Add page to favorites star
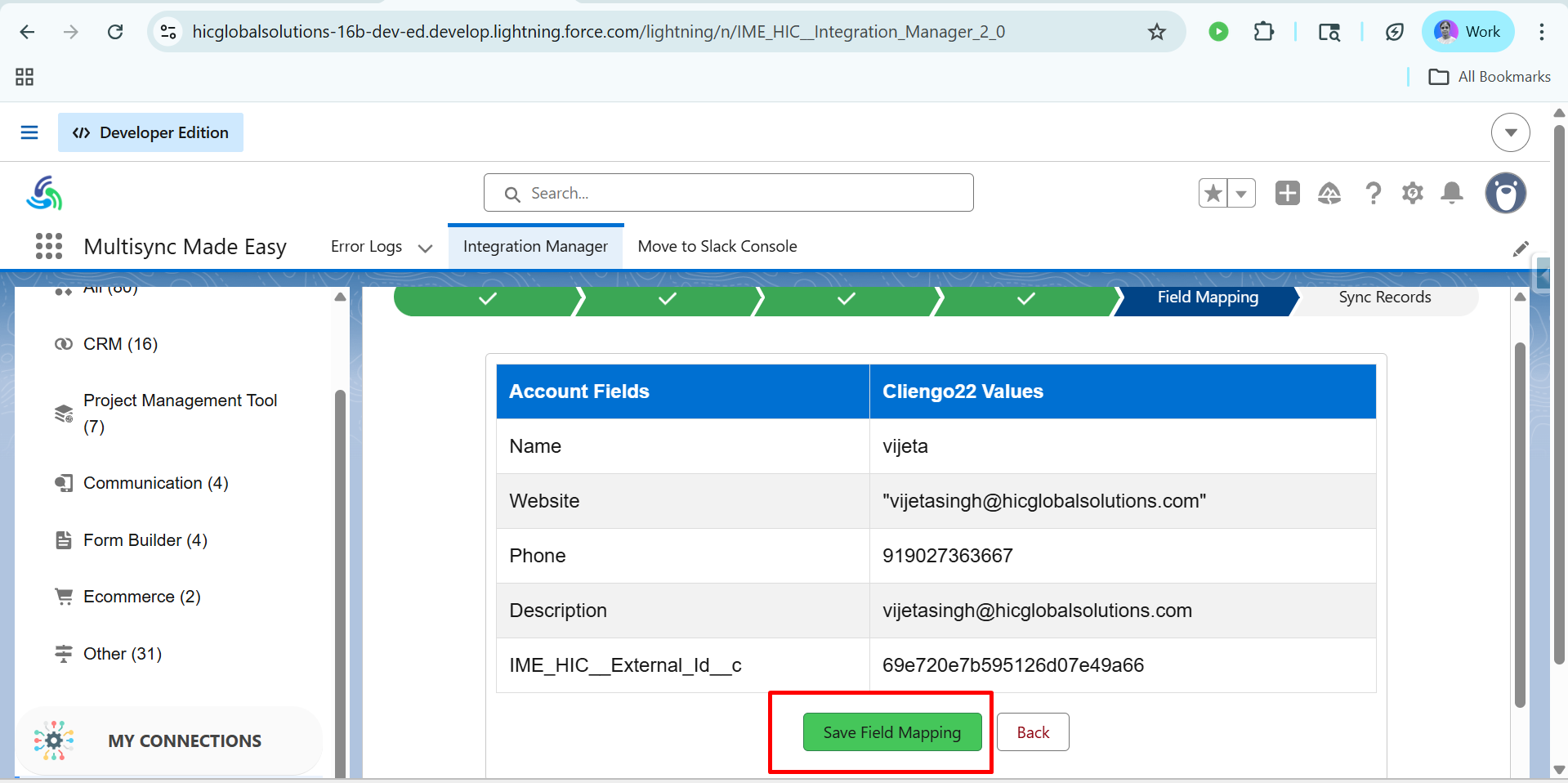The width and height of the screenshot is (1568, 783). click(1213, 194)
